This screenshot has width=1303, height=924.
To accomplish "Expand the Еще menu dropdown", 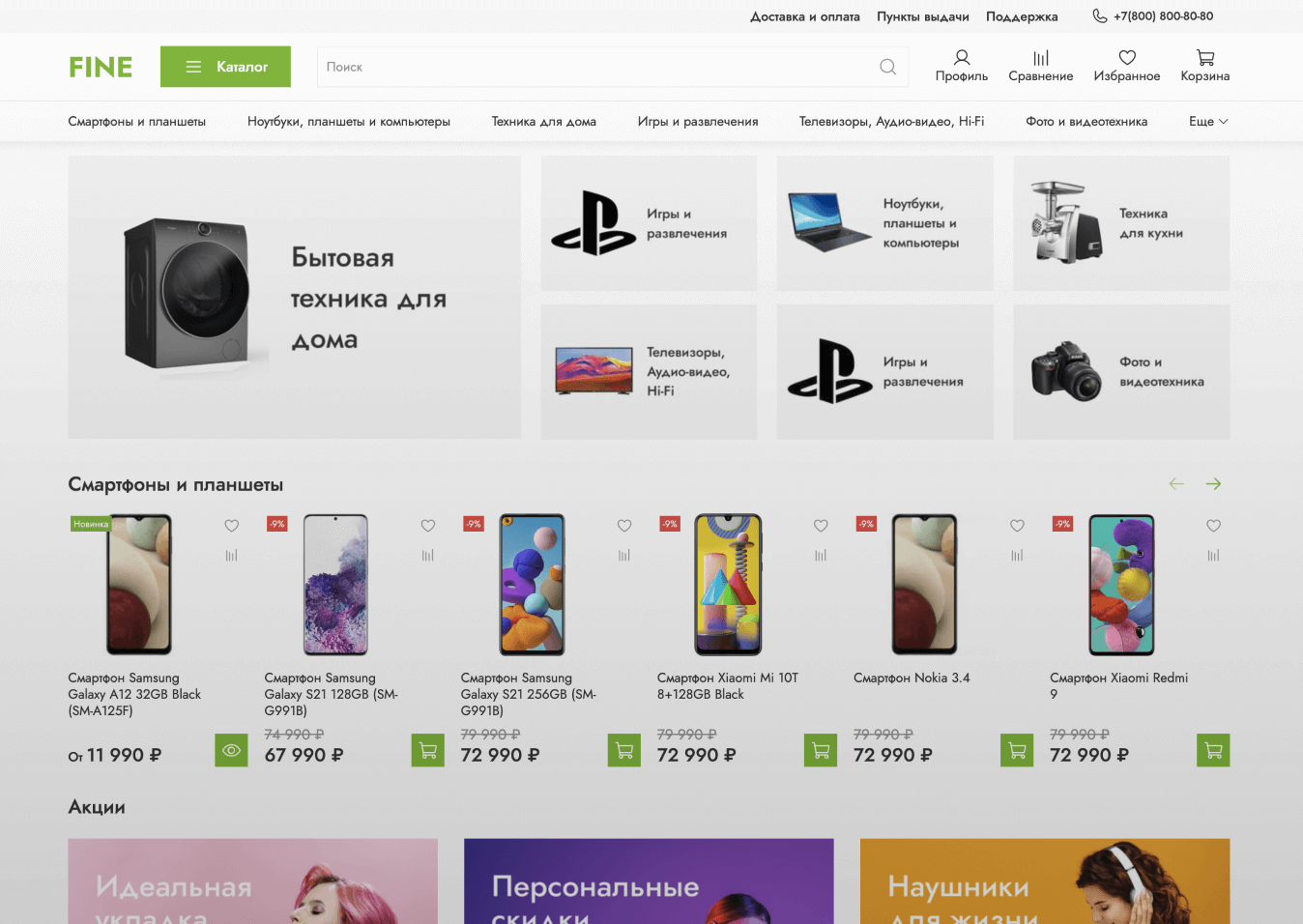I will (x=1208, y=122).
